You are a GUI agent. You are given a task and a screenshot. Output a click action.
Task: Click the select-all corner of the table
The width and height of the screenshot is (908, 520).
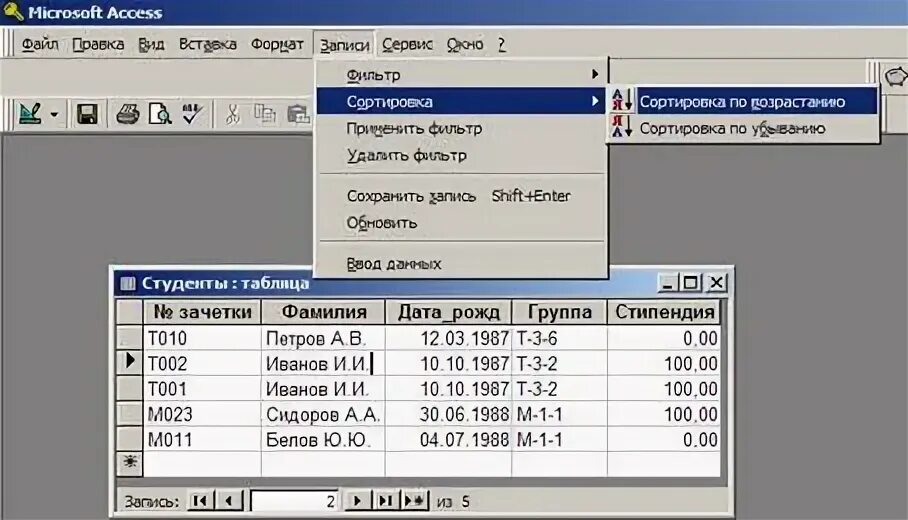tap(130, 312)
